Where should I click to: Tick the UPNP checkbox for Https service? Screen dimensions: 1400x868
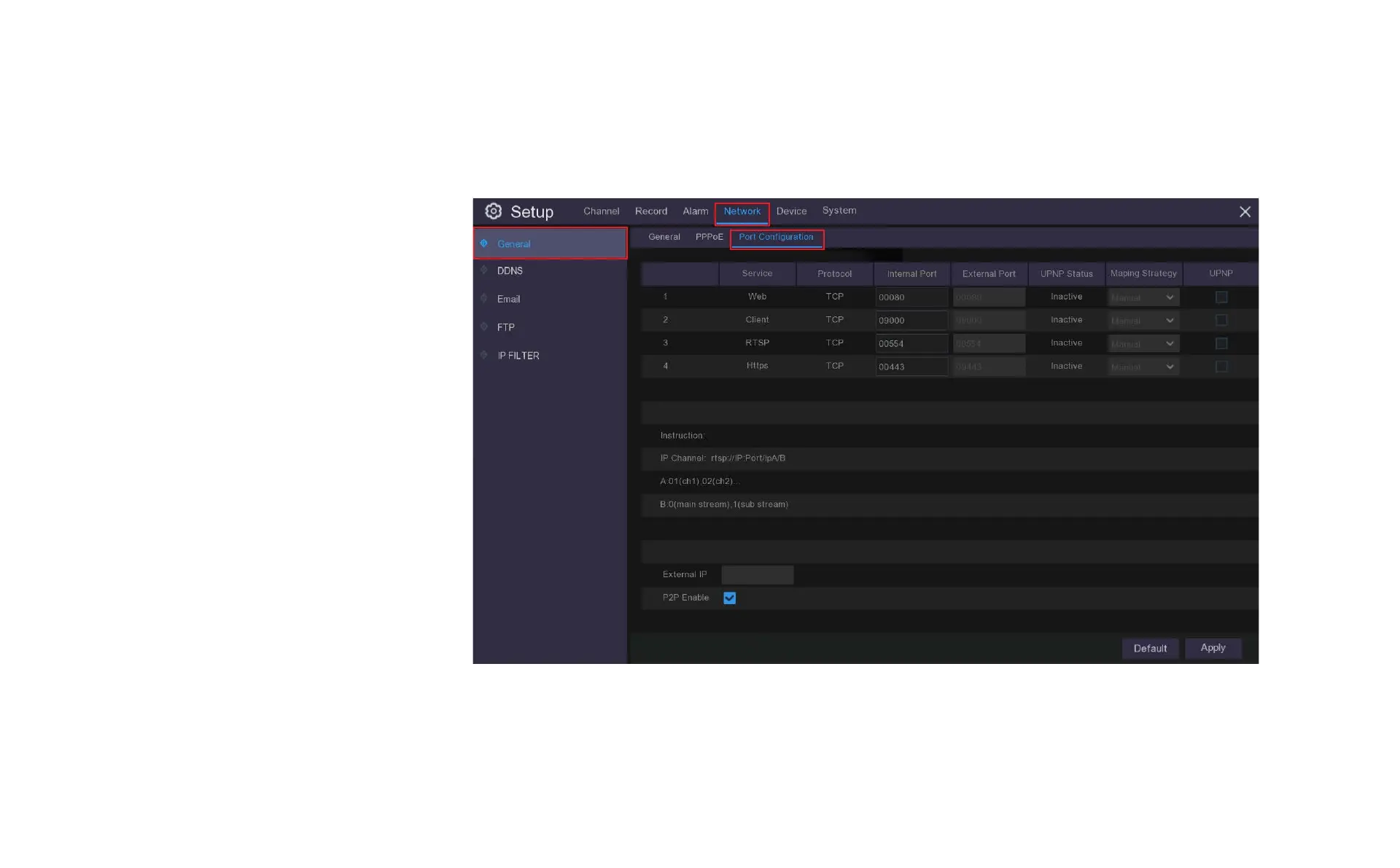(x=1221, y=367)
